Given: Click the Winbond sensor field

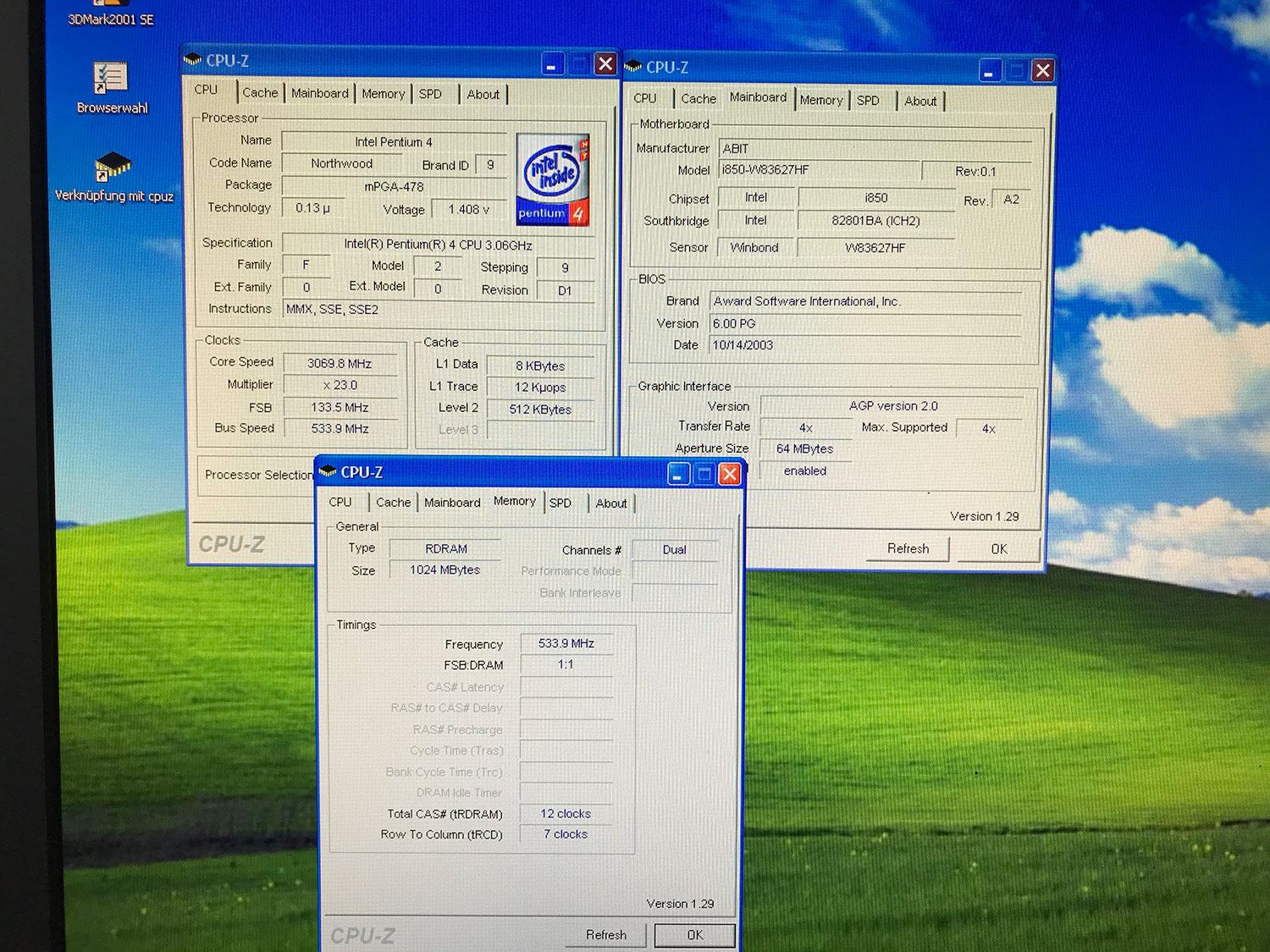Looking at the screenshot, I should pyautogui.click(x=755, y=248).
